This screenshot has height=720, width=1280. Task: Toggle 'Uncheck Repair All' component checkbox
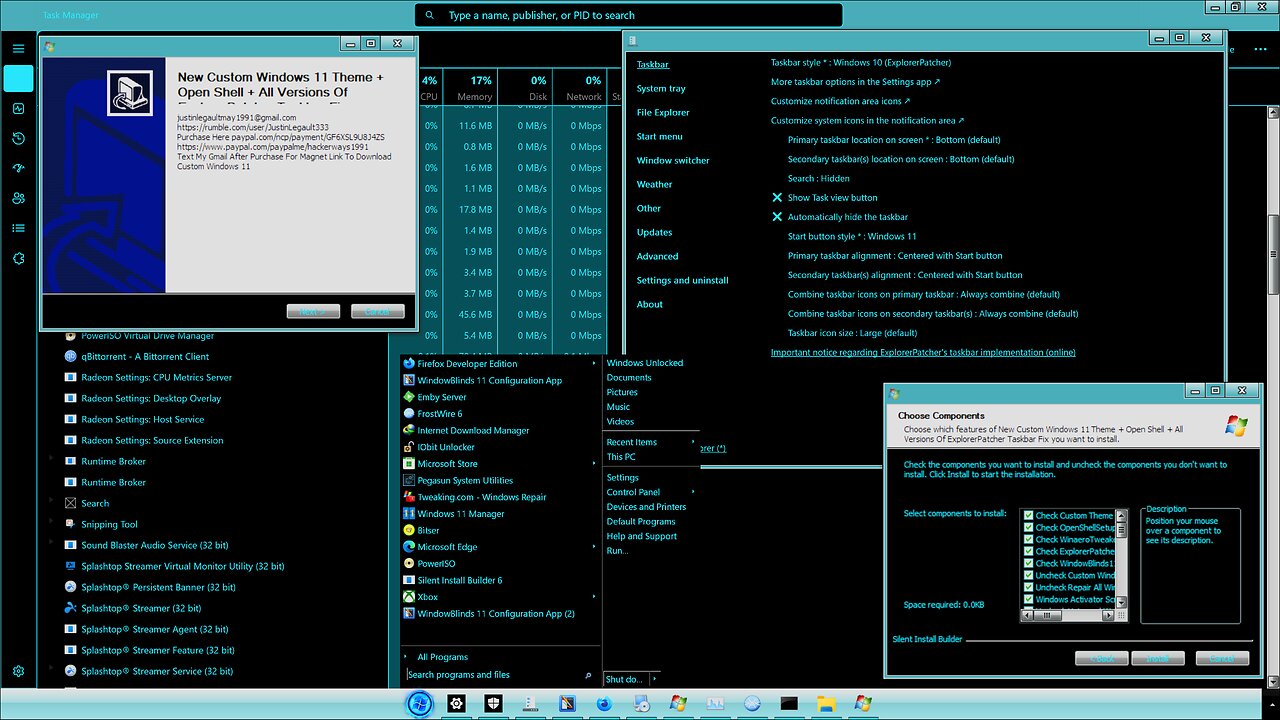tap(1028, 588)
